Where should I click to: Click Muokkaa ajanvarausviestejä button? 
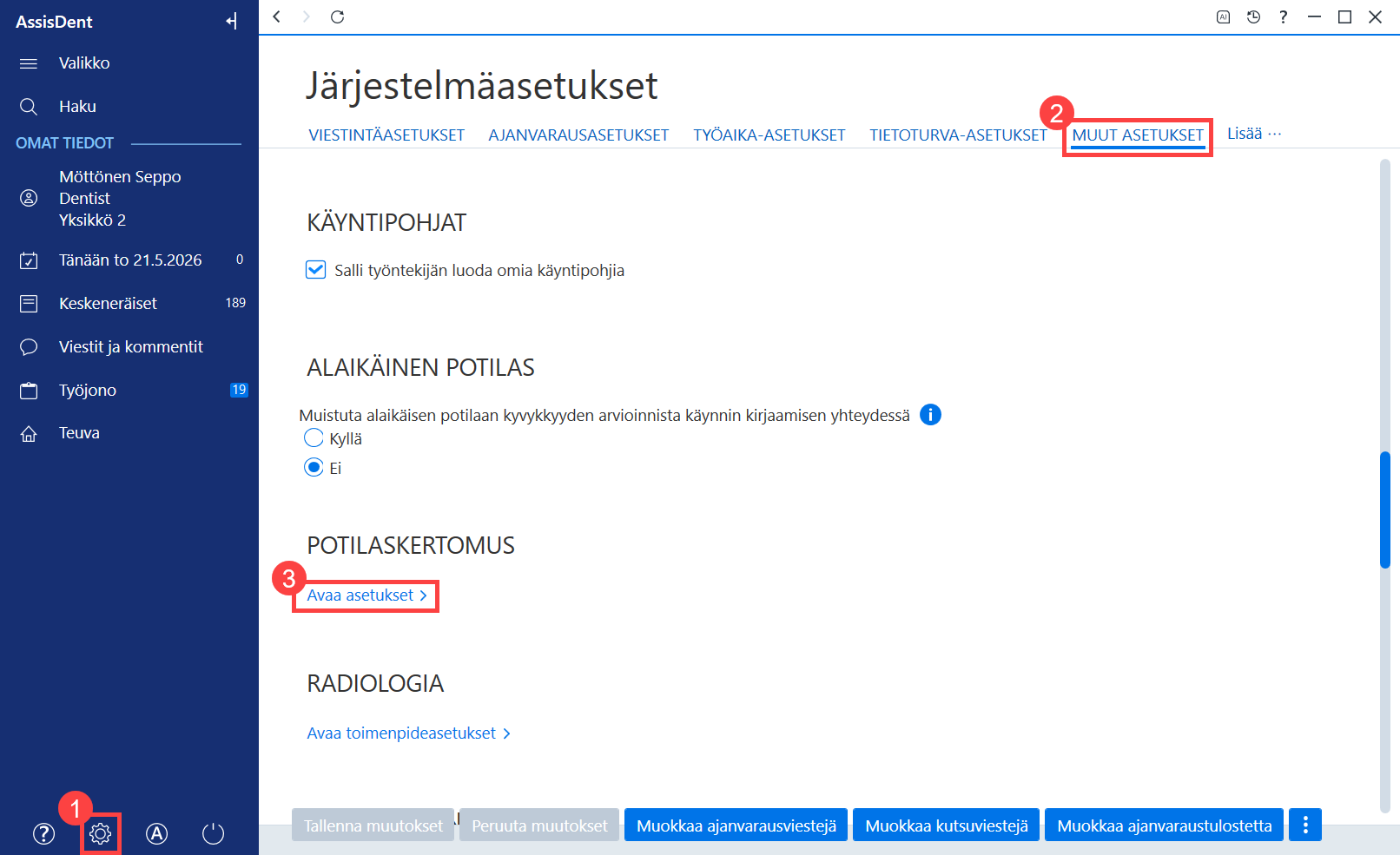[x=736, y=825]
